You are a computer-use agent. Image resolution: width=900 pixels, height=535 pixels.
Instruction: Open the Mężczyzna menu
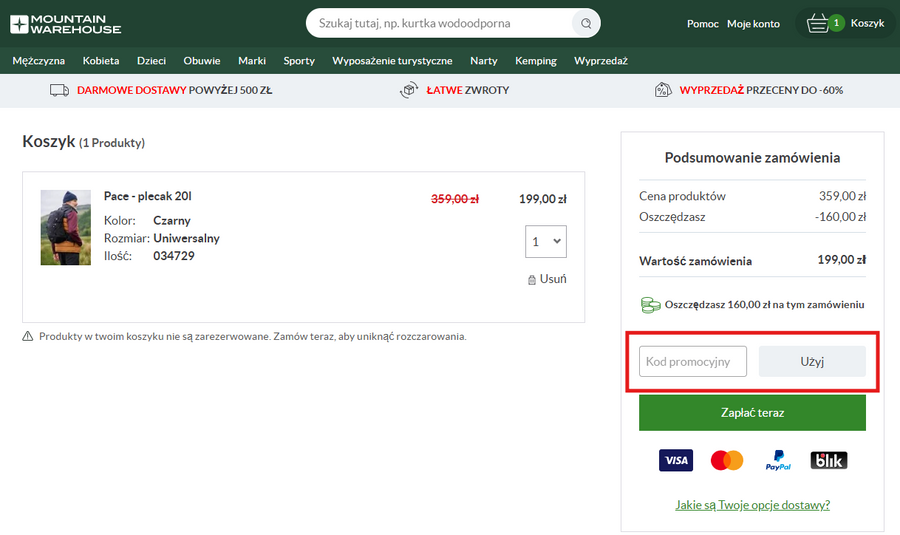(x=39, y=61)
